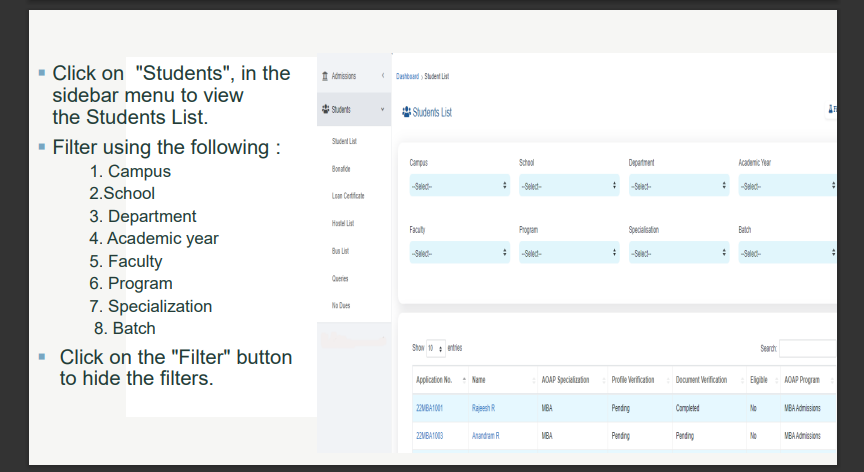Open the School select dropdown
The image size is (864, 472).
pos(568,186)
